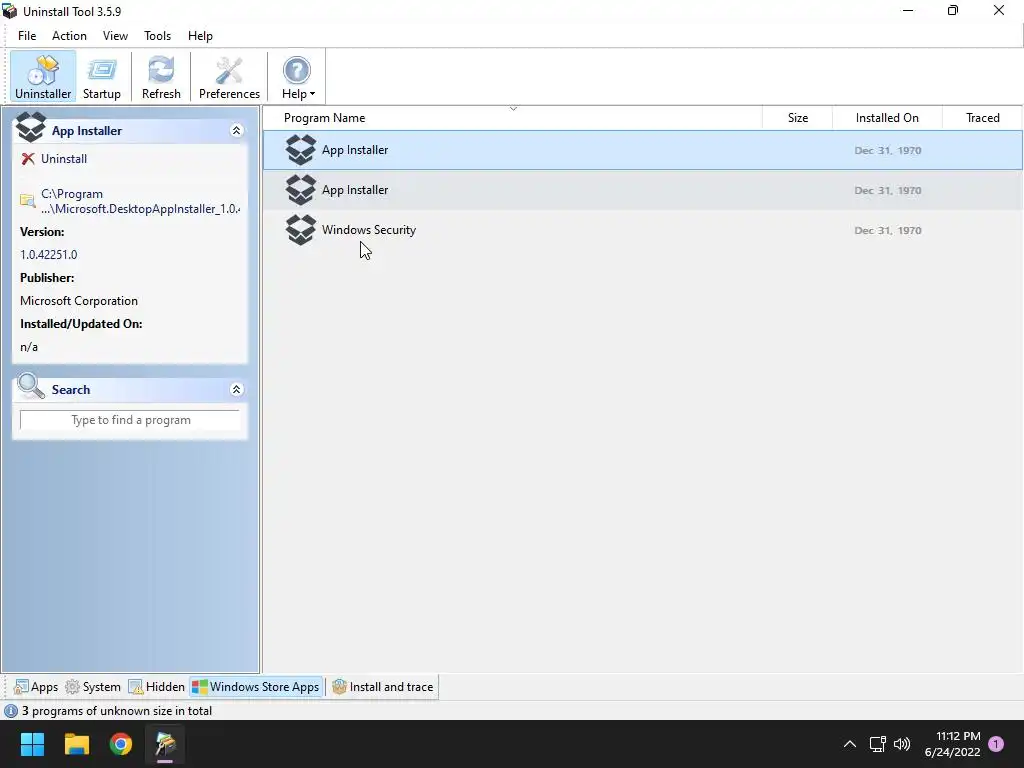Select the highlighted App Installer row icon
This screenshot has width=1024, height=768.
click(x=301, y=150)
